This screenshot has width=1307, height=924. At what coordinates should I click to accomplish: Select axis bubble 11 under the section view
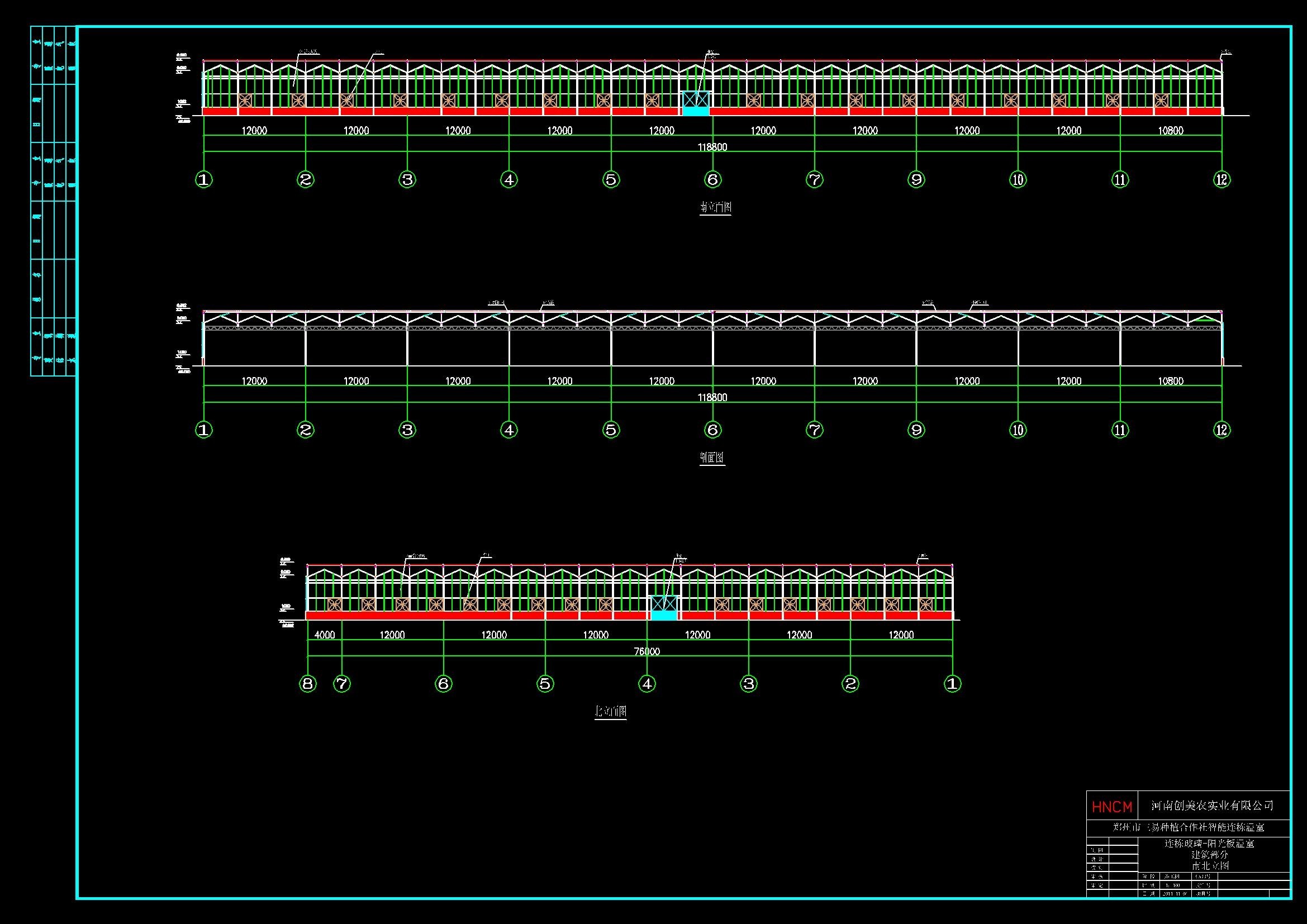point(1120,430)
